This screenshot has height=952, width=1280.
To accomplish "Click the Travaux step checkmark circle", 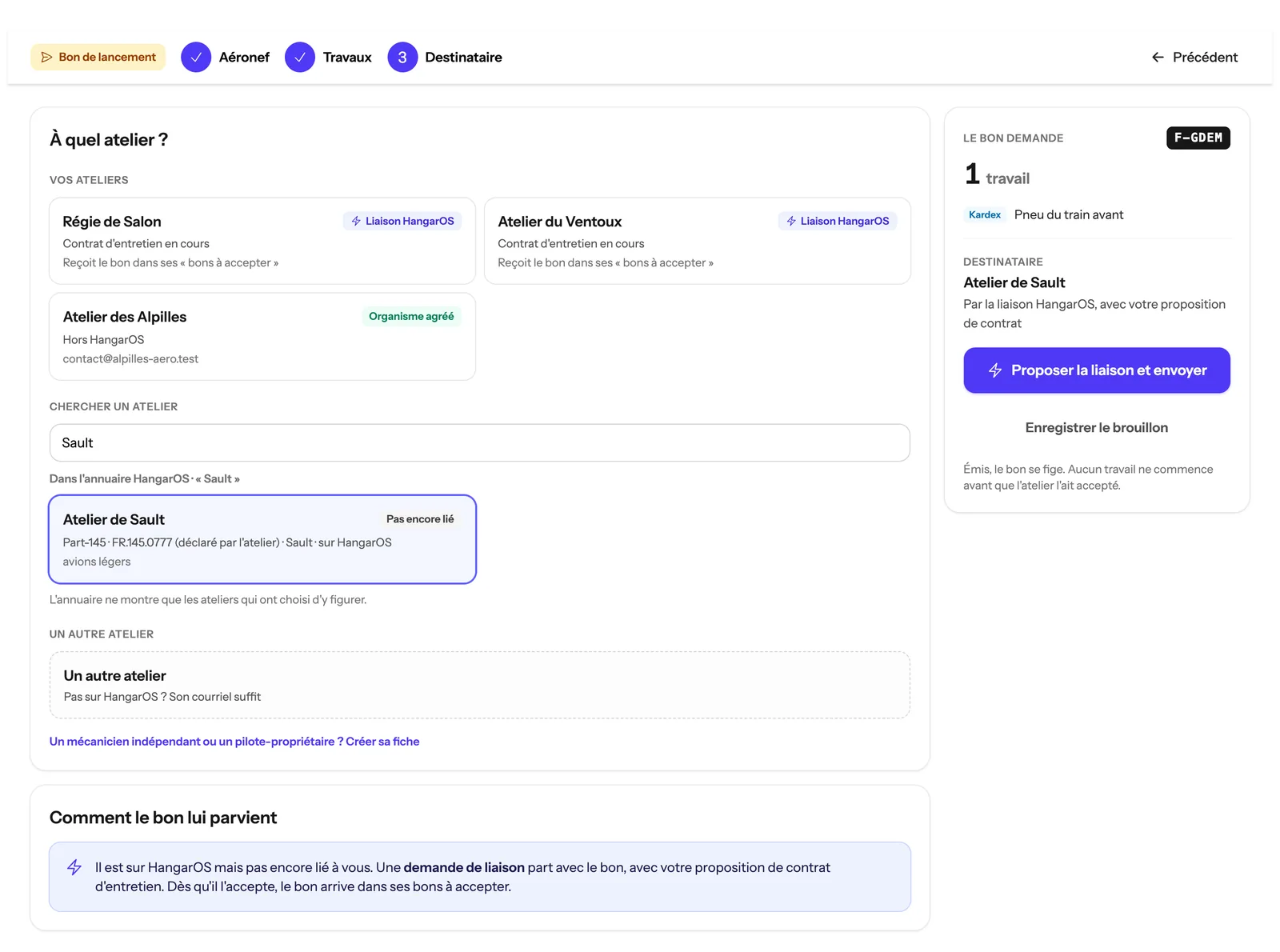I will 300,57.
